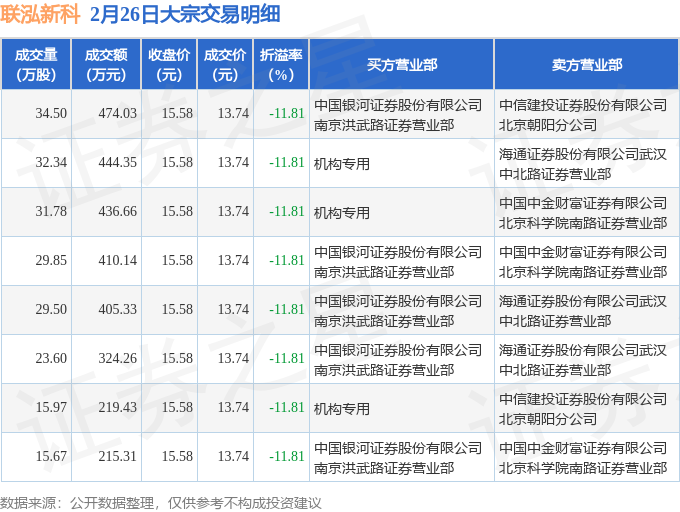
Task: Click the volume value 15.67
Action: (x=51, y=457)
